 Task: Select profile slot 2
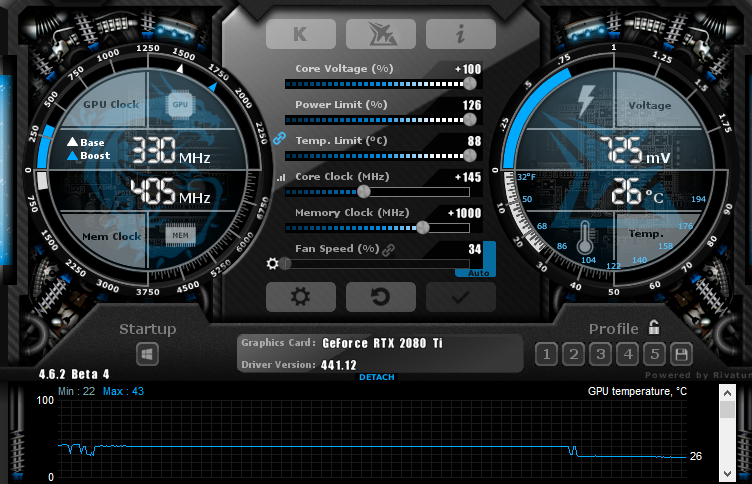[x=573, y=354]
